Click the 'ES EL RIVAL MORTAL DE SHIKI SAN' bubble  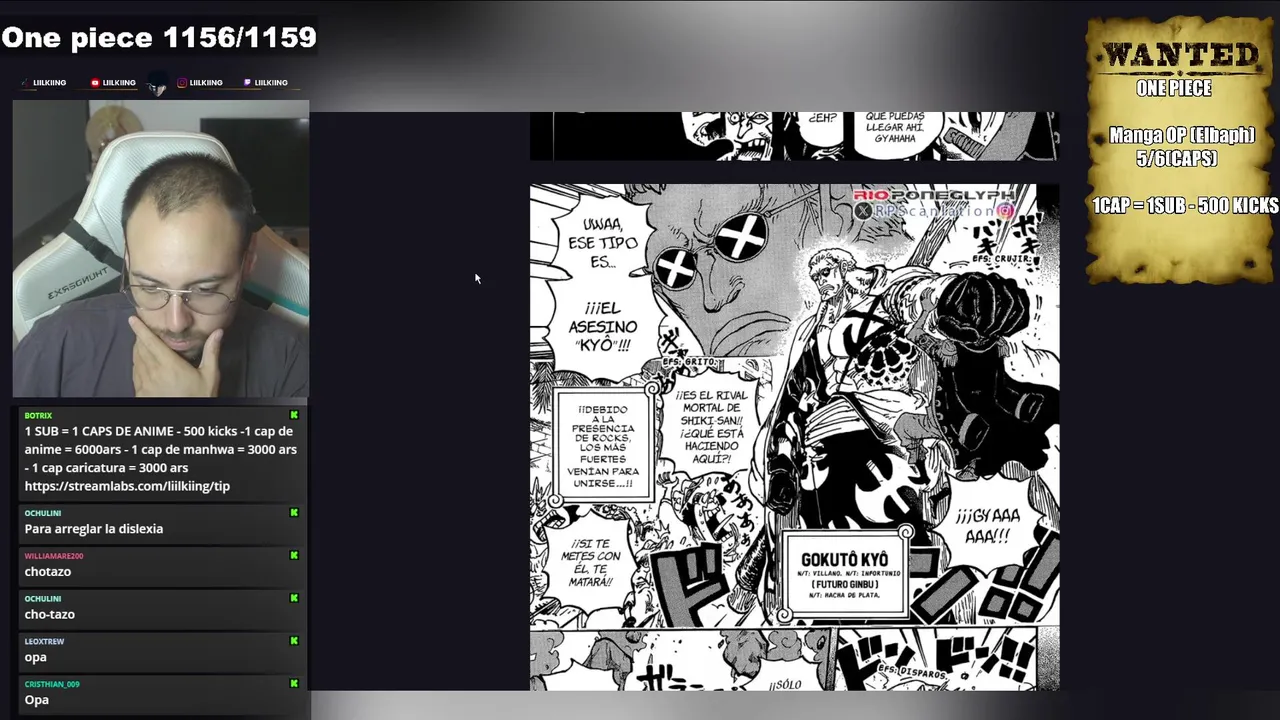pos(710,428)
